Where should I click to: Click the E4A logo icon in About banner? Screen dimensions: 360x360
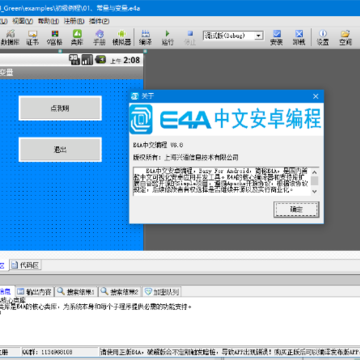(141, 119)
